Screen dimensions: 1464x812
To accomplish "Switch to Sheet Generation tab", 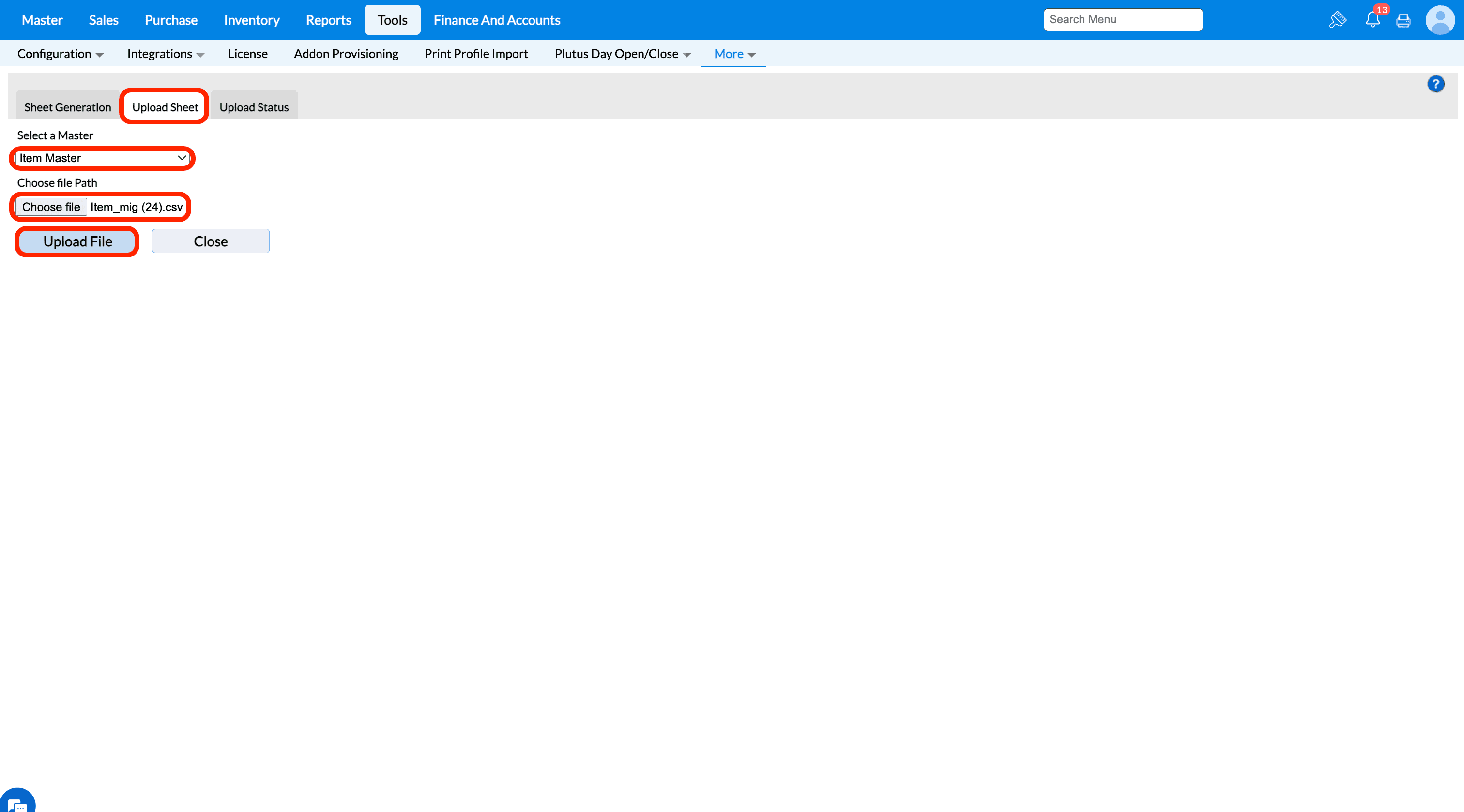I will pyautogui.click(x=68, y=107).
